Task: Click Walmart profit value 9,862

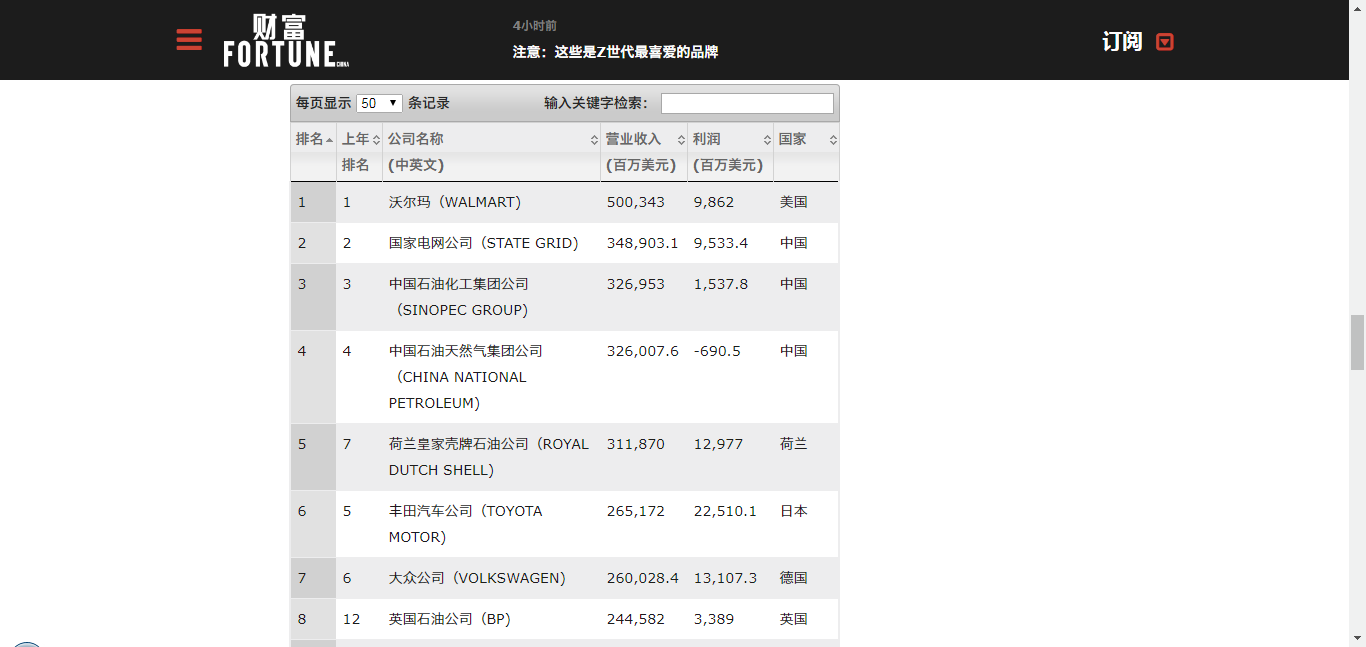Action: pyautogui.click(x=714, y=202)
